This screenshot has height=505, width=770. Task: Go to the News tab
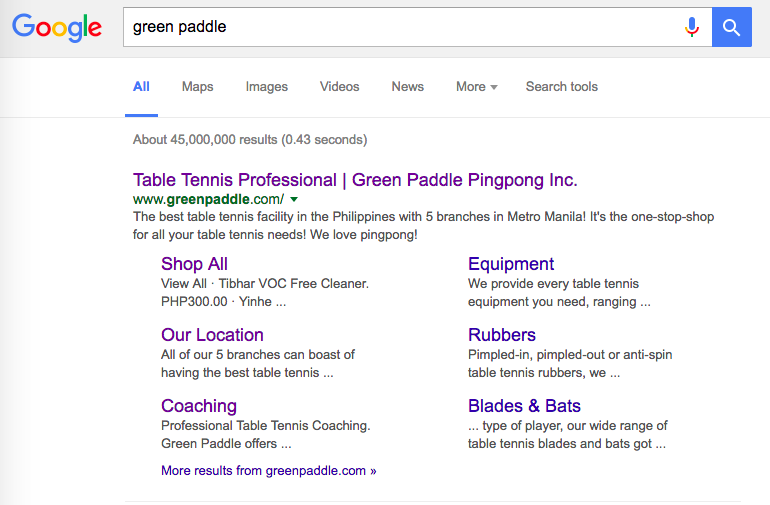(x=408, y=86)
